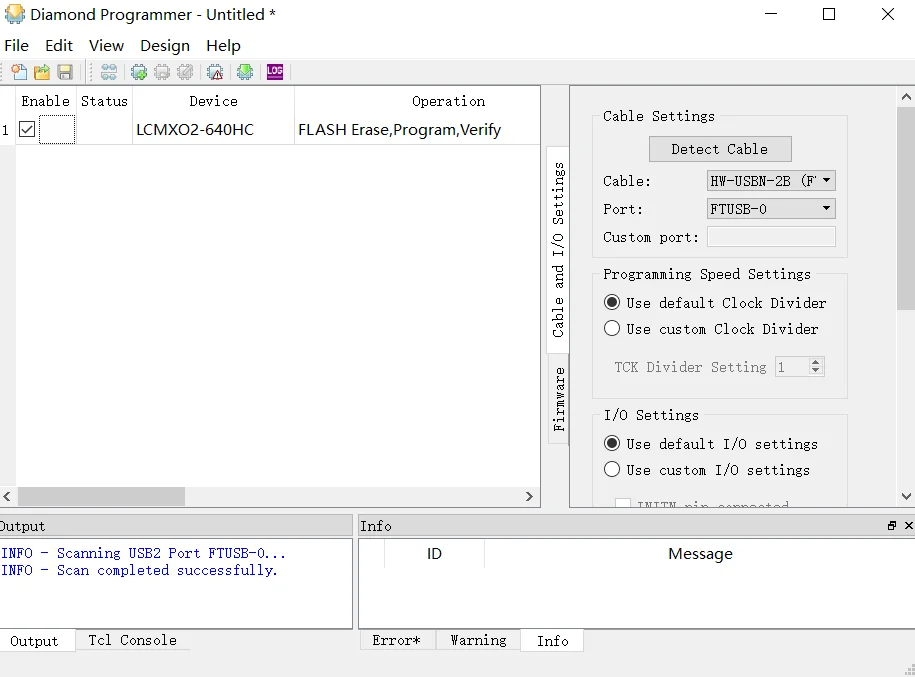
Task: Switch to the Firmware tab
Action: 557,398
